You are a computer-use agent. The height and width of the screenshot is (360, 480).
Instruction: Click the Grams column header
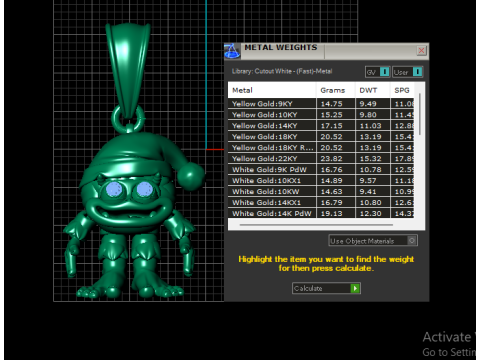coord(336,90)
